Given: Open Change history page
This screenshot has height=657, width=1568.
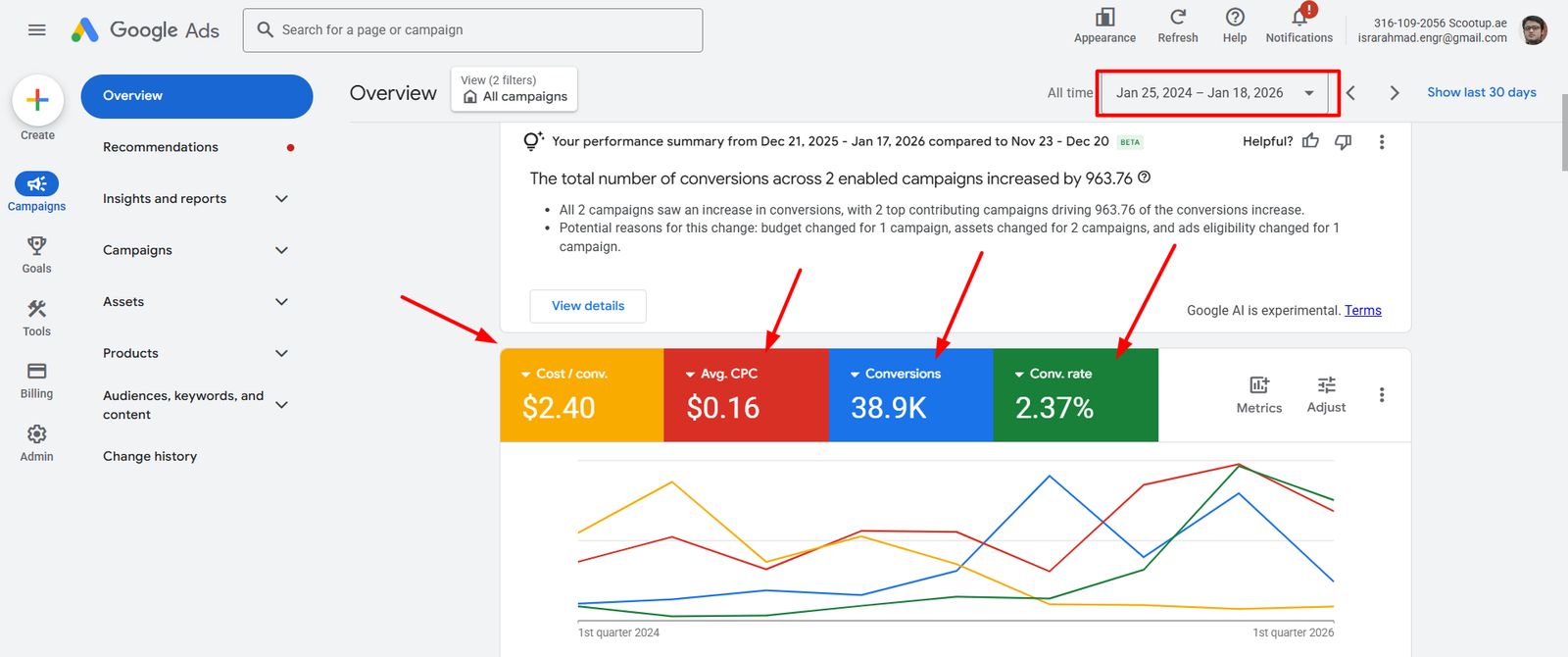Looking at the screenshot, I should coord(150,456).
